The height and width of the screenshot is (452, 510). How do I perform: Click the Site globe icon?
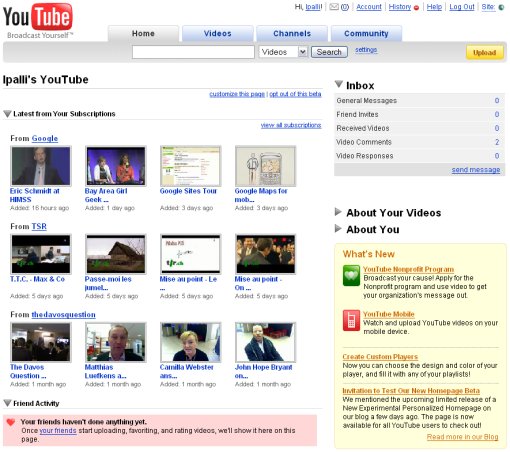[x=501, y=7]
